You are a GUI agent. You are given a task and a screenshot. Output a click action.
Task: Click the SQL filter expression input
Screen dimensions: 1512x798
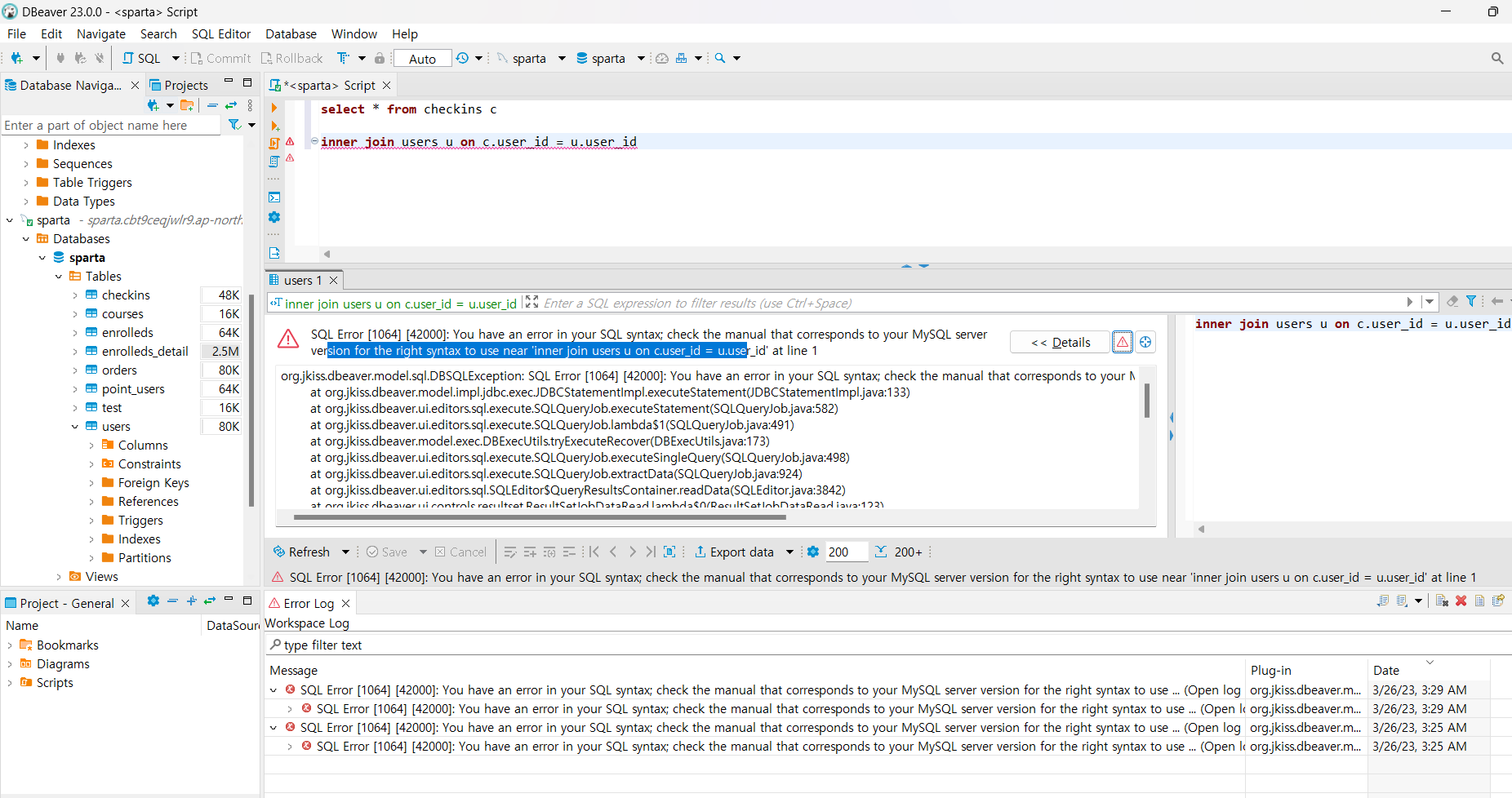(972, 303)
